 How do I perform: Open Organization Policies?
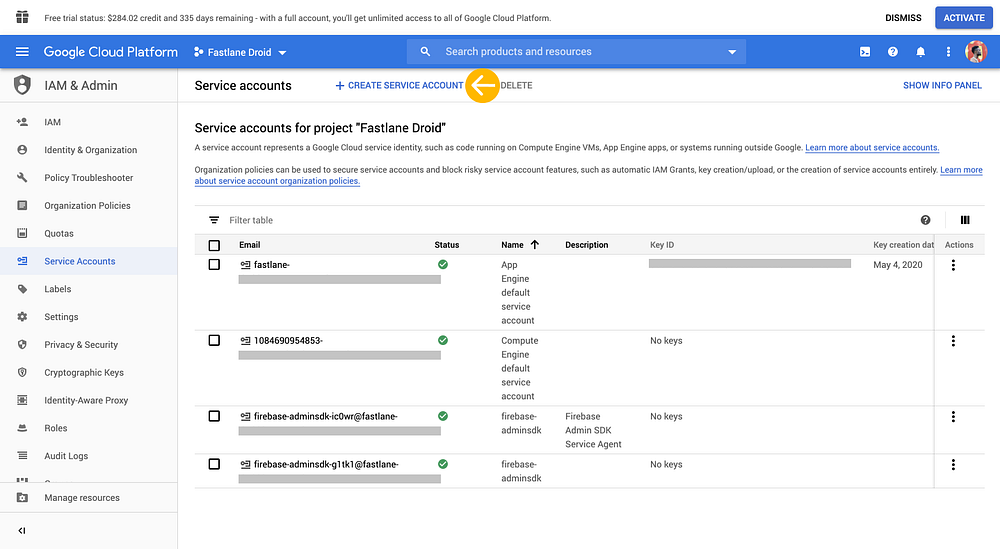[87, 205]
